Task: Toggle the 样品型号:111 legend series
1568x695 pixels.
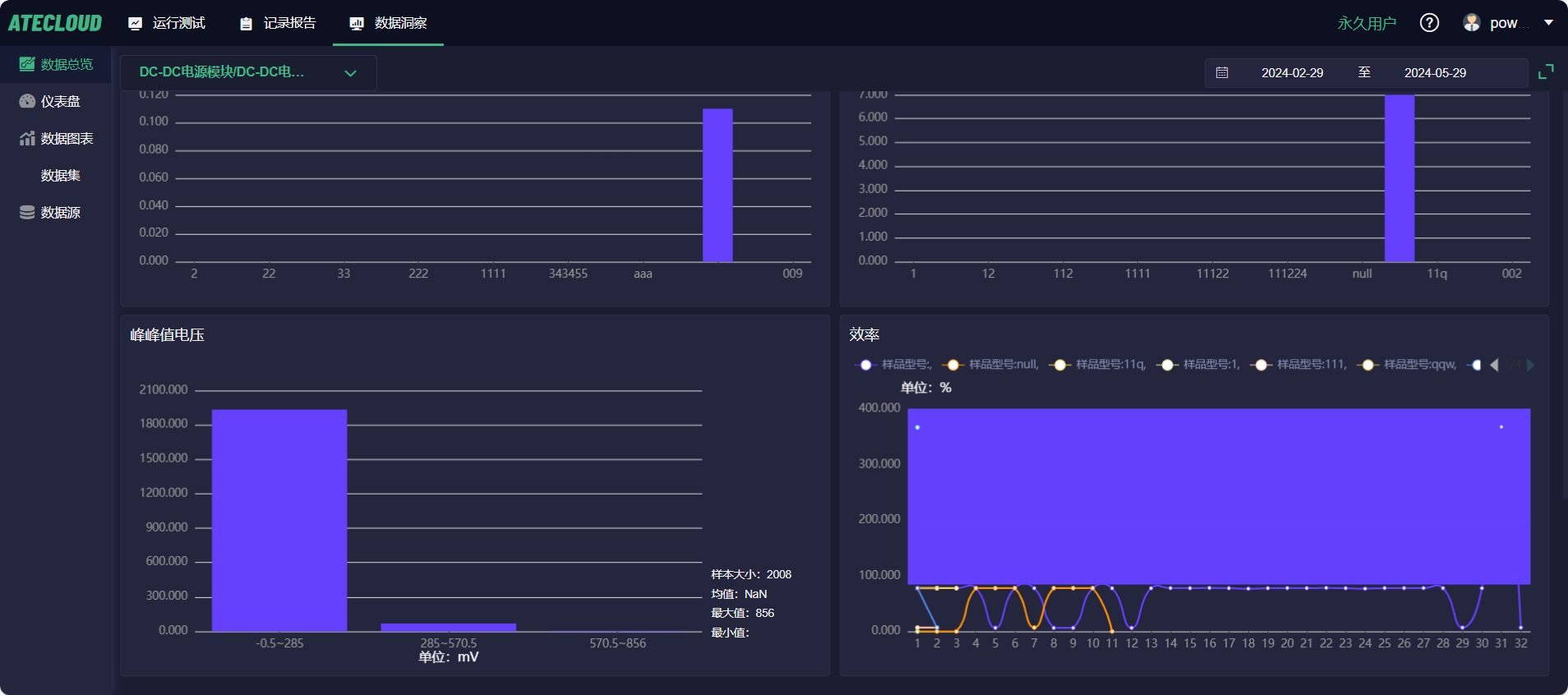Action: point(1298,365)
